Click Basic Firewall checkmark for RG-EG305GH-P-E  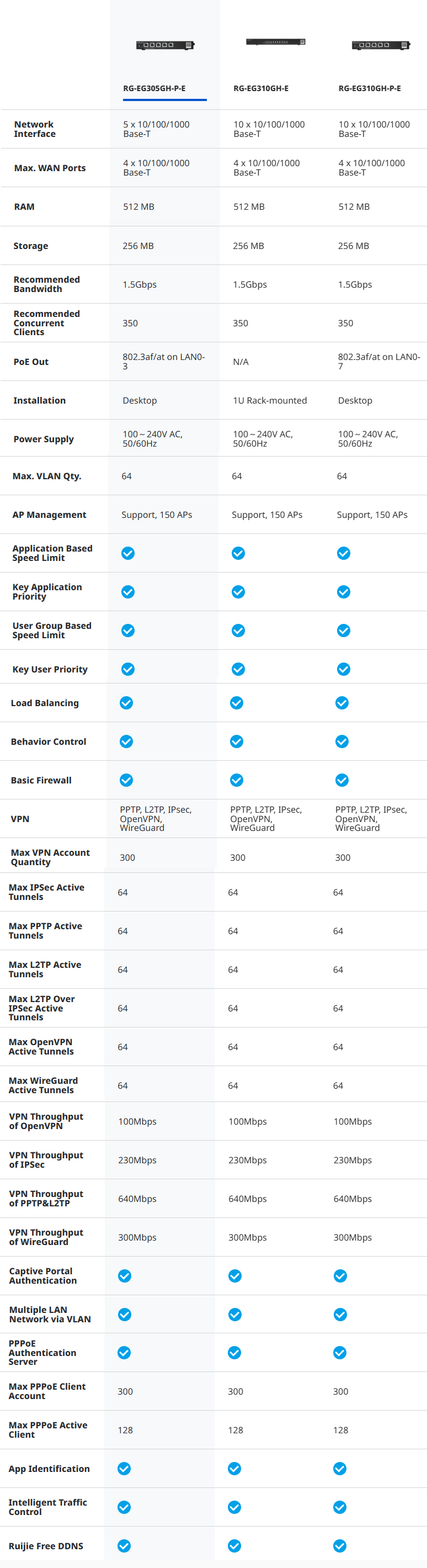(126, 780)
